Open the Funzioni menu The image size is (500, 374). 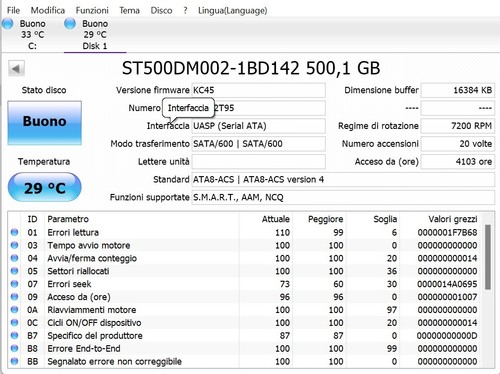[92, 10]
